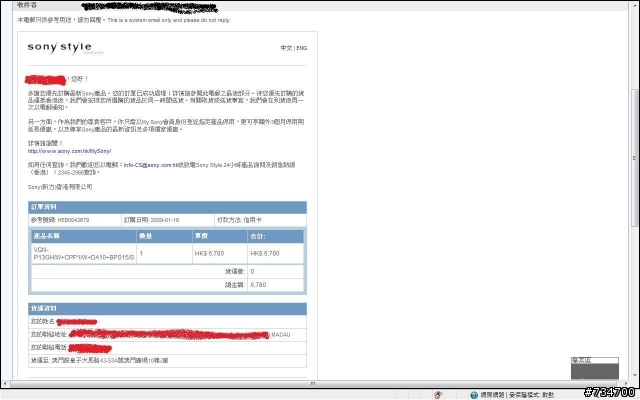Screen dimensions: 640x400
Task: Switch email language to ENG
Action: [x=302, y=48]
